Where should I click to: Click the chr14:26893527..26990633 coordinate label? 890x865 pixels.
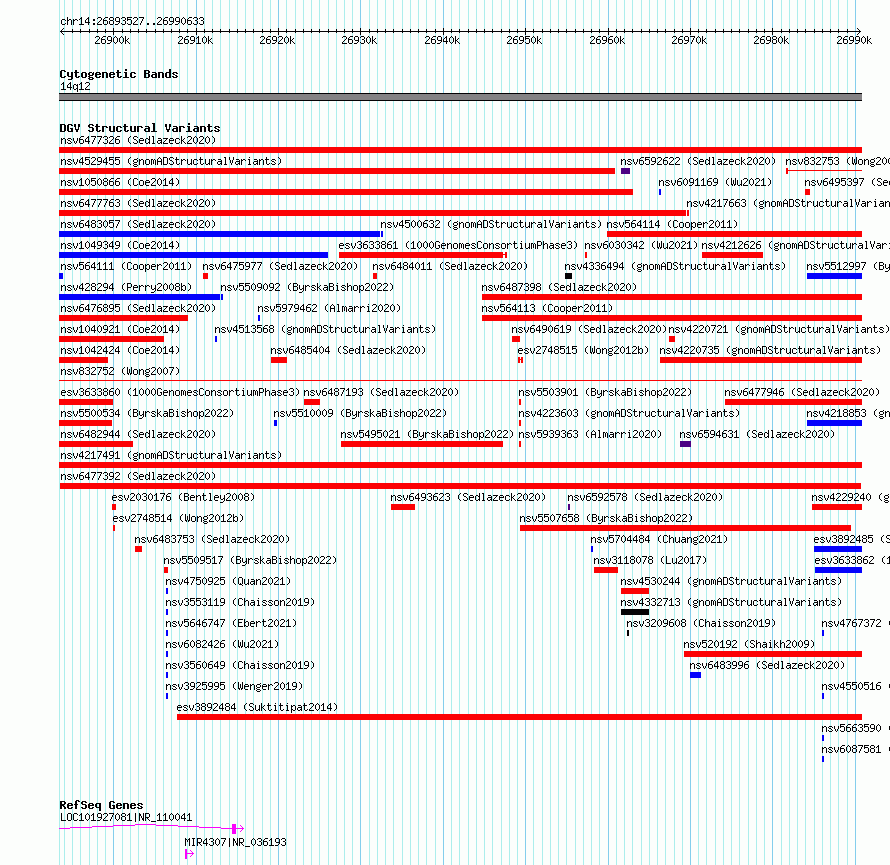[x=132, y=21]
